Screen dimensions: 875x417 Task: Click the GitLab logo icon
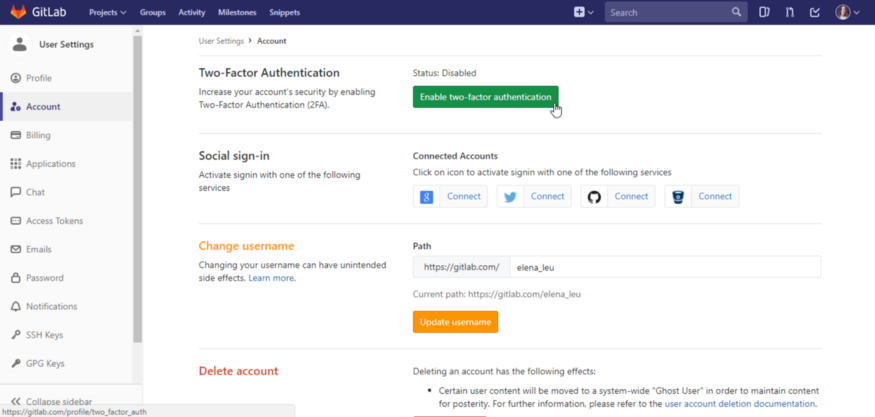tap(20, 12)
